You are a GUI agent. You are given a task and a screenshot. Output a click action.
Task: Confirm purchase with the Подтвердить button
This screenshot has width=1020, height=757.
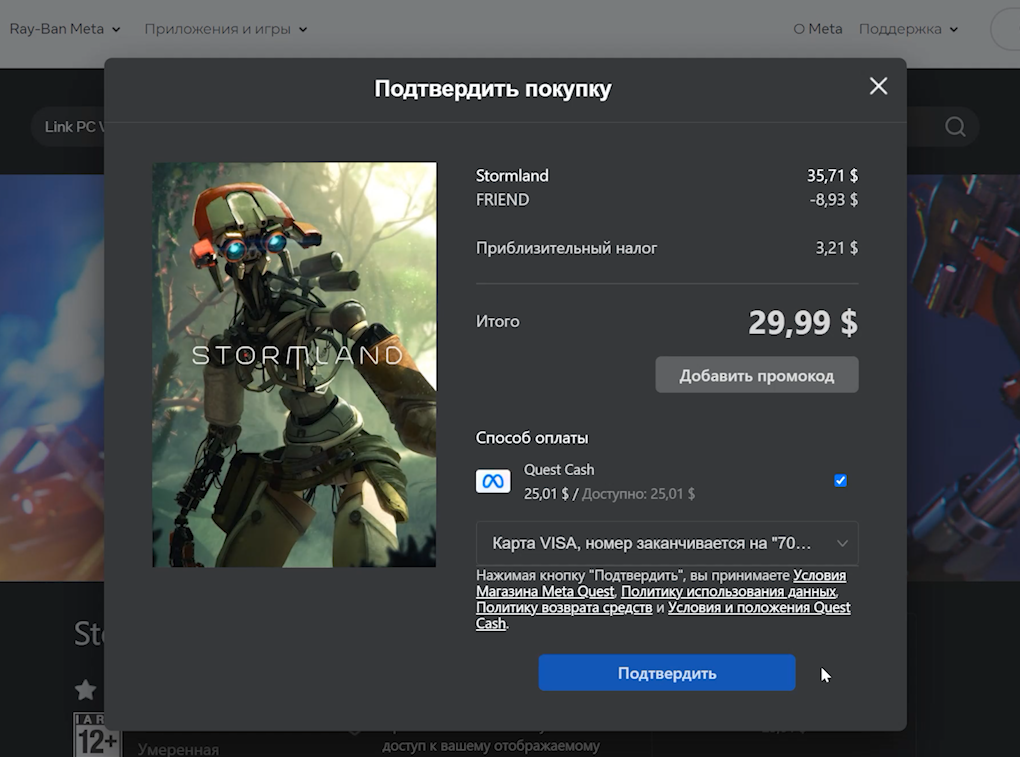coord(667,673)
